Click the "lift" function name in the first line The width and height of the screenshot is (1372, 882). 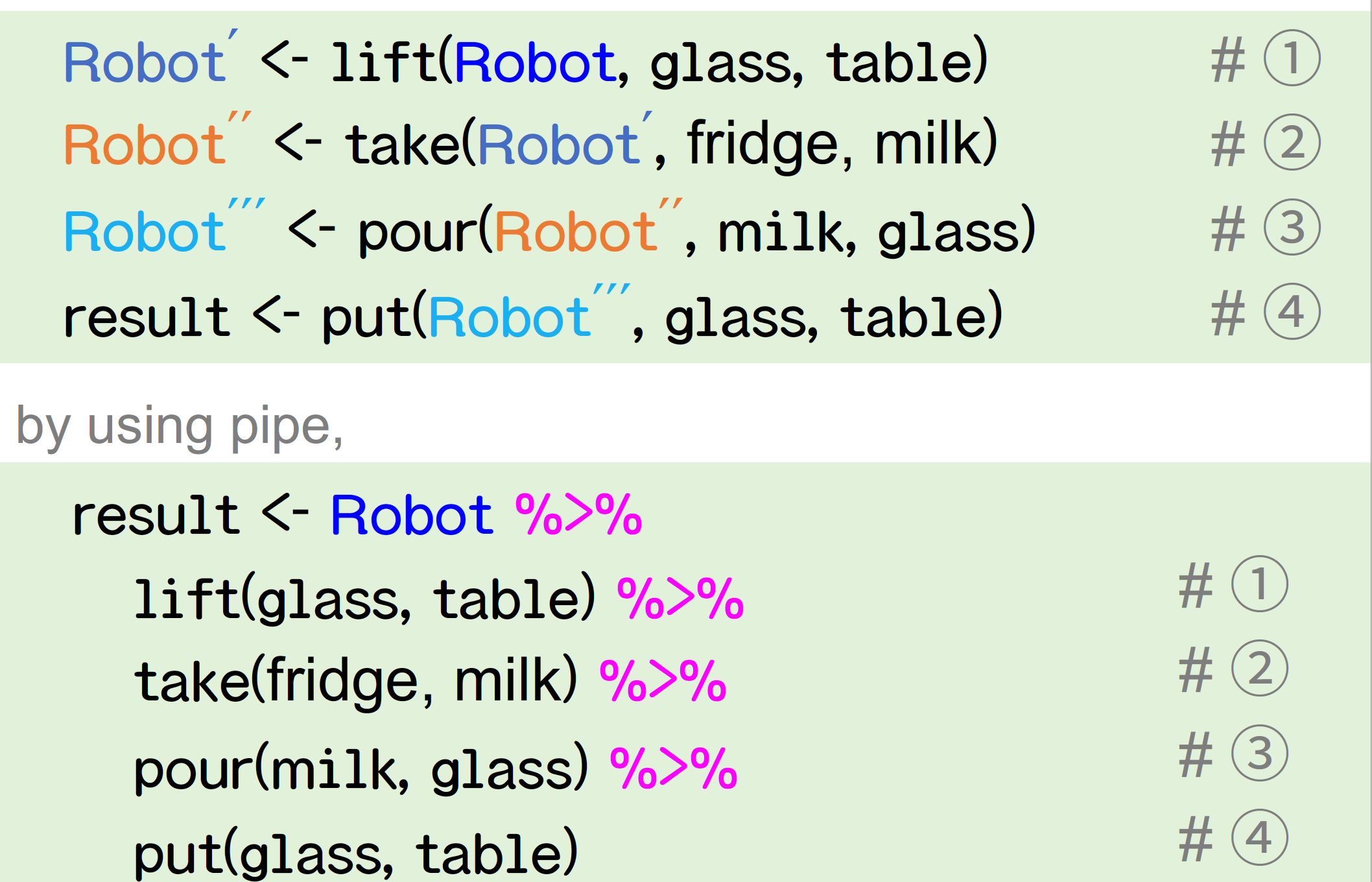(384, 62)
